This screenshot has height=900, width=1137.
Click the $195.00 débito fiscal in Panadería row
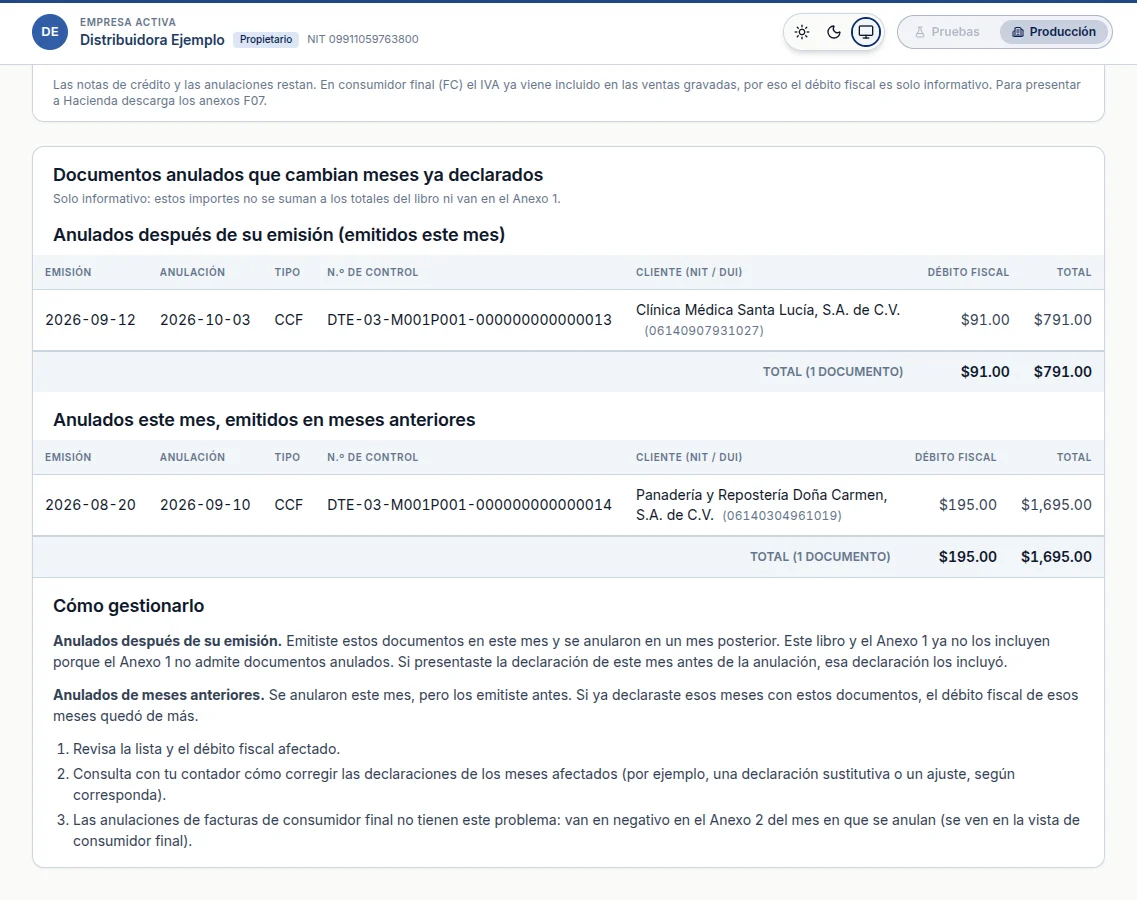point(967,505)
